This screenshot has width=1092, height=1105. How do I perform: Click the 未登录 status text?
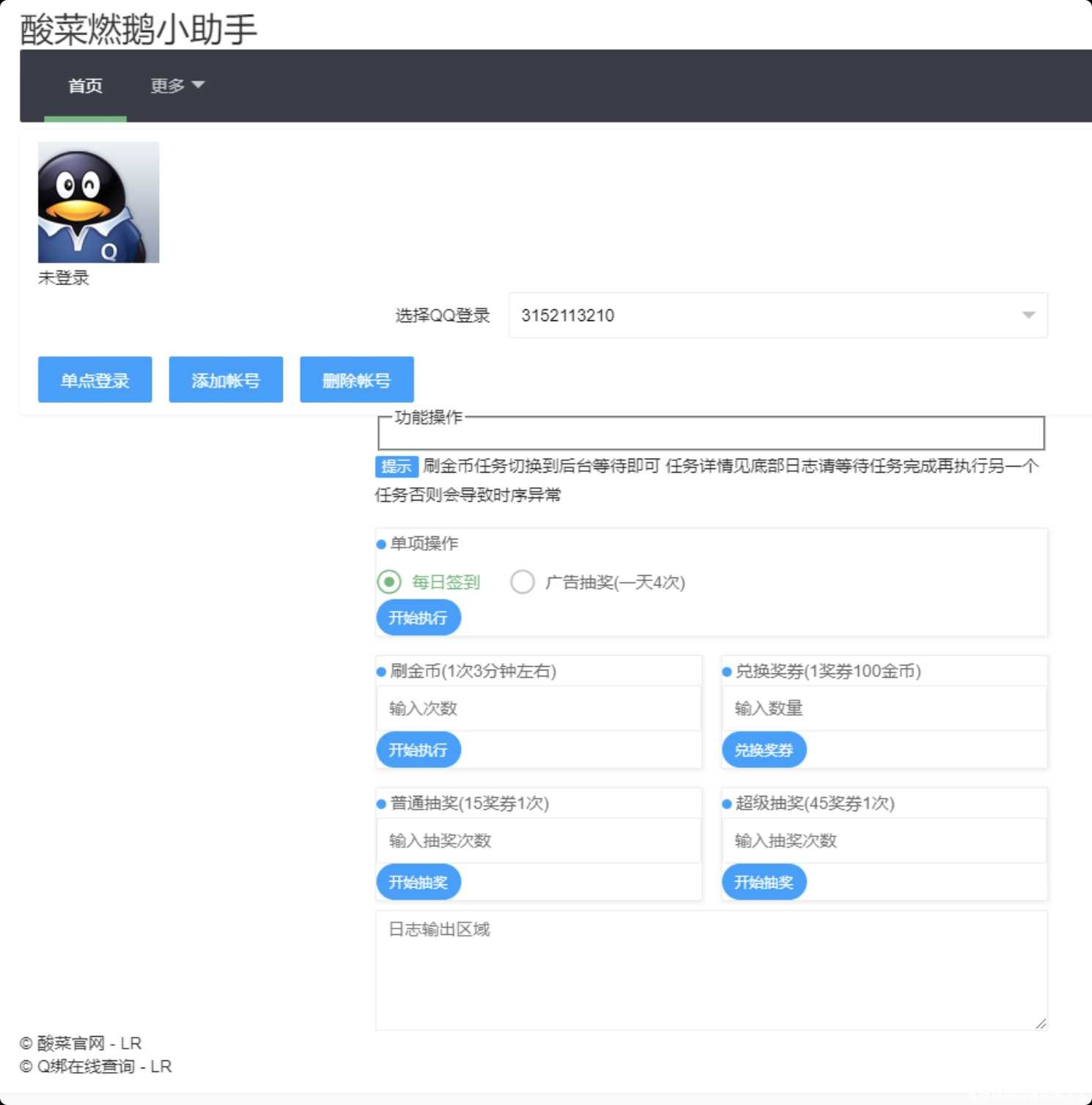pos(64,278)
